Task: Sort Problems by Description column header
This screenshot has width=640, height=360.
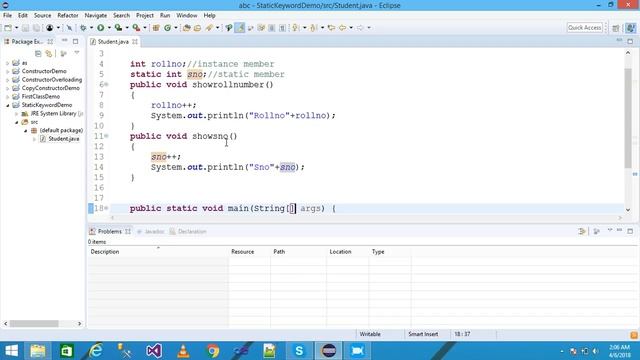Action: point(158,252)
